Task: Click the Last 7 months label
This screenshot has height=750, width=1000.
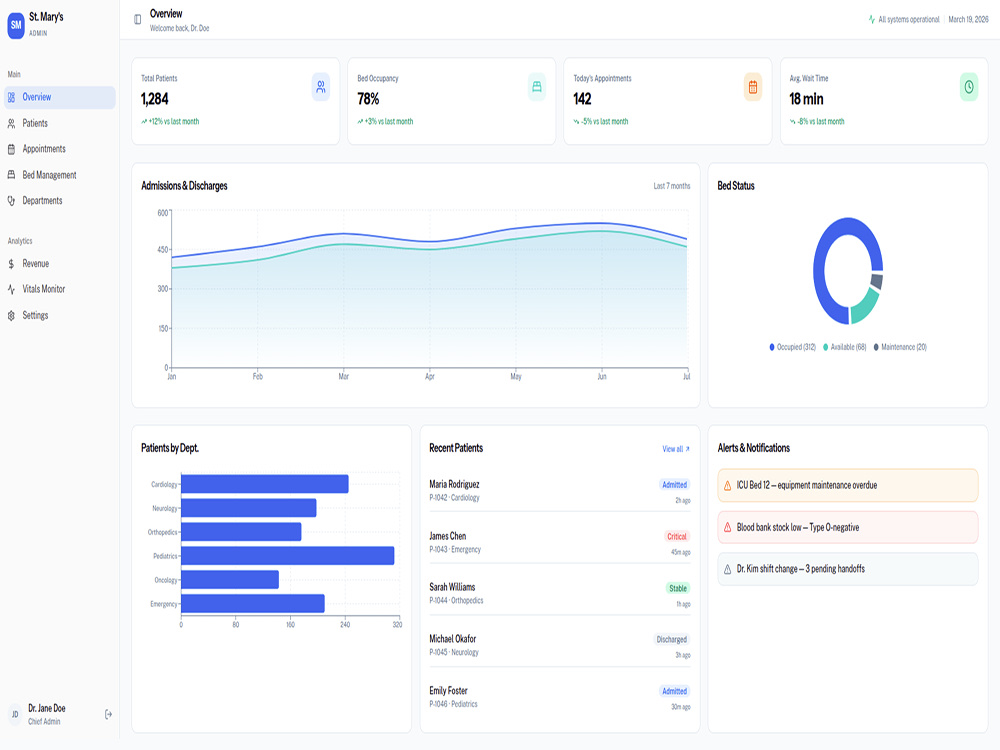Action: [672, 186]
